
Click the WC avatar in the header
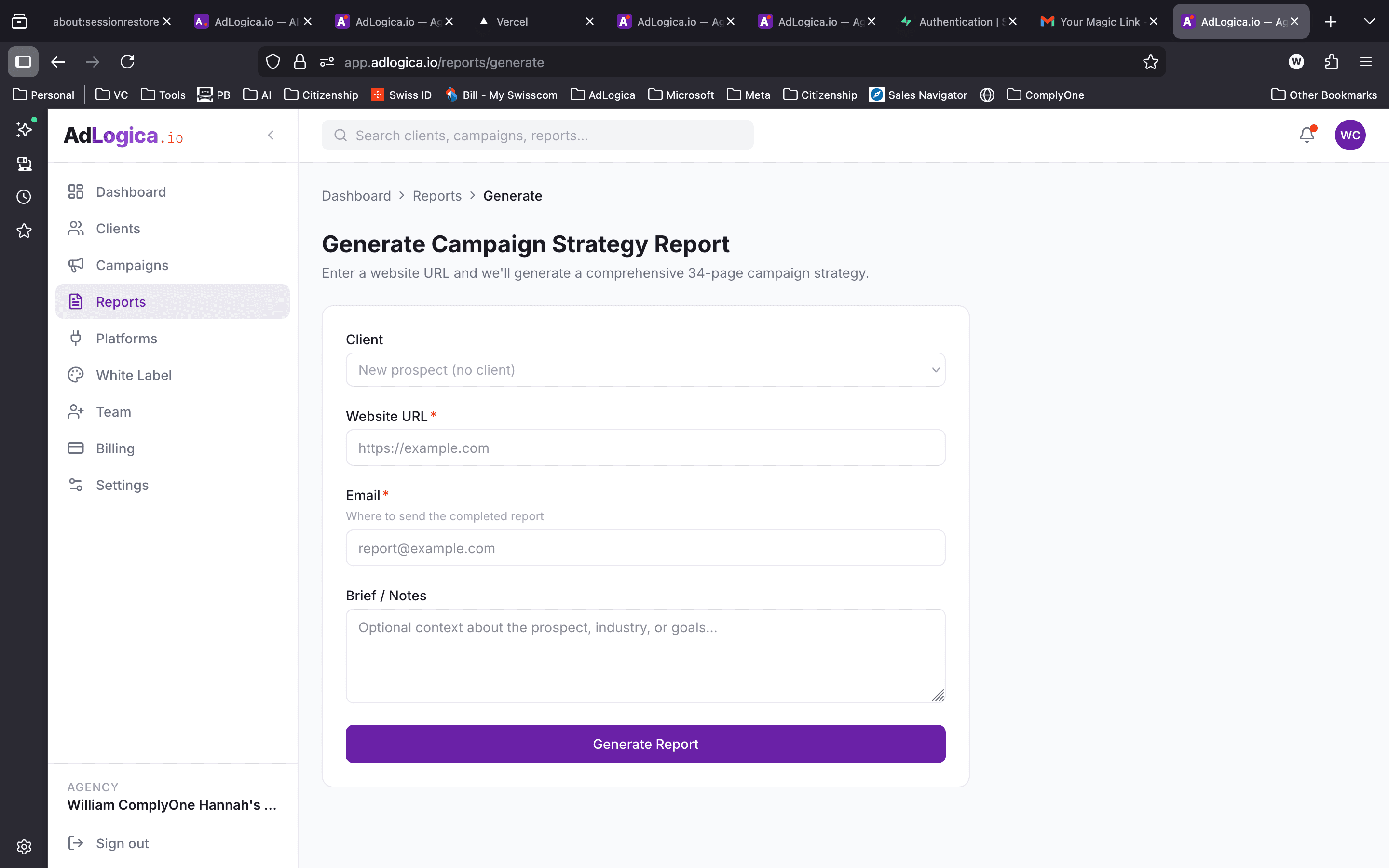click(x=1350, y=135)
